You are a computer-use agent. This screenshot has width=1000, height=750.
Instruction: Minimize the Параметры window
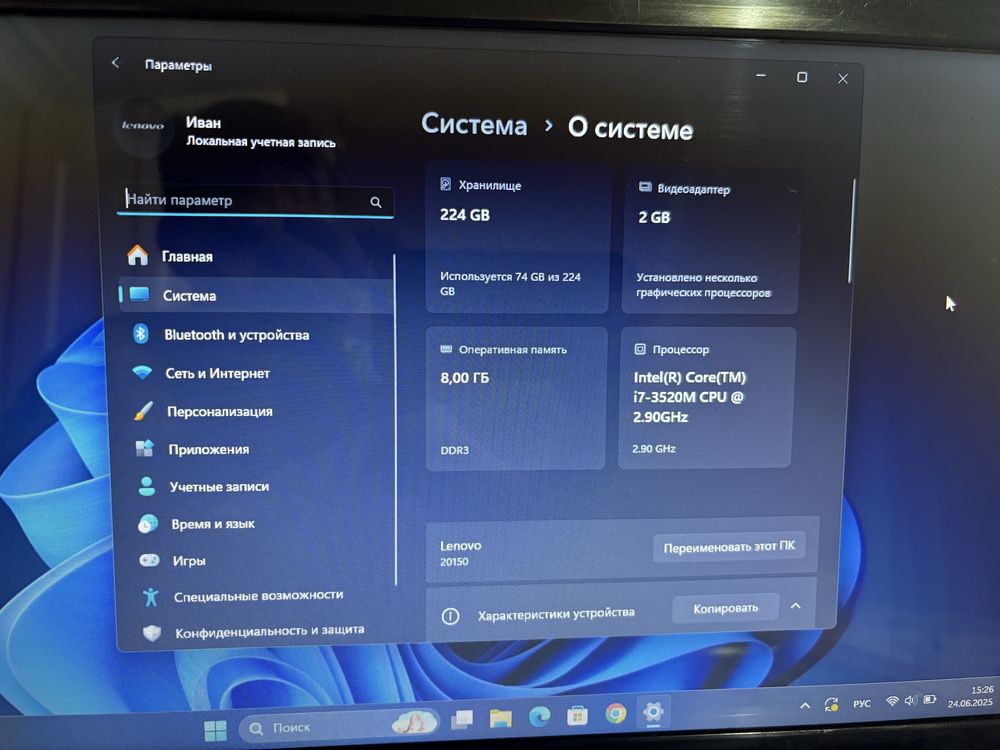(761, 75)
